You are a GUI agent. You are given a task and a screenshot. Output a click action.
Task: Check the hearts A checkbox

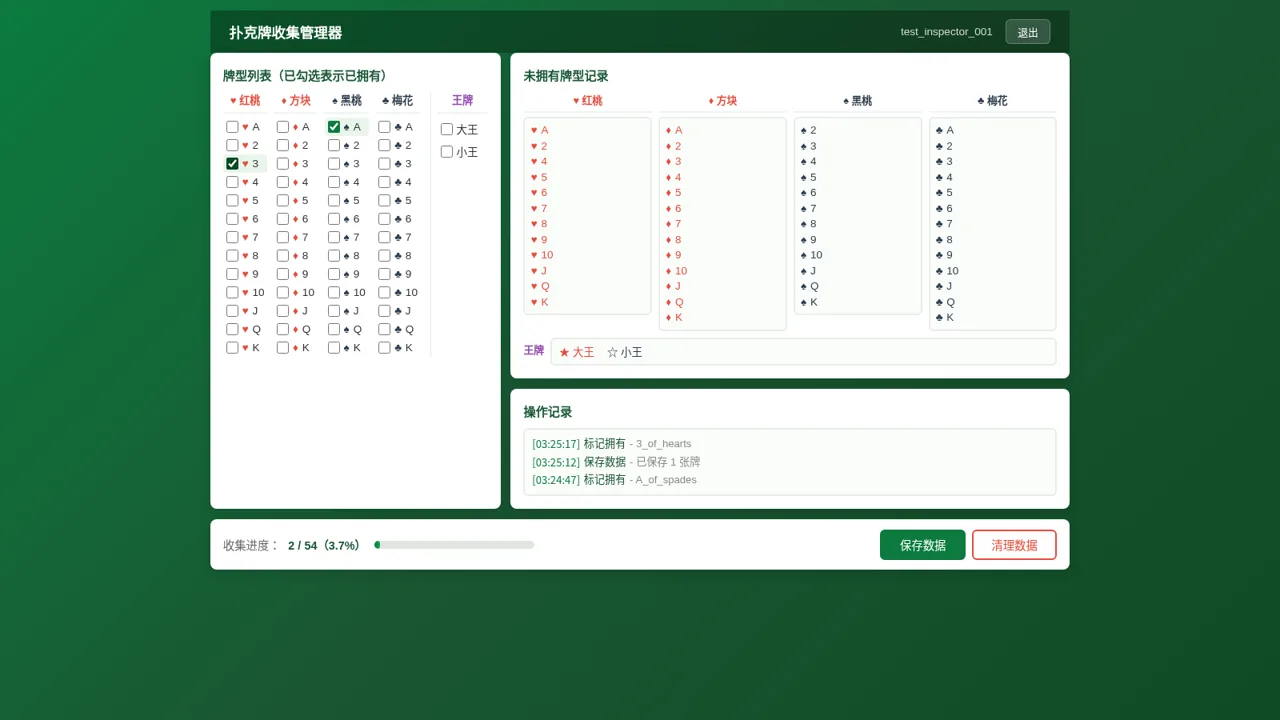(232, 127)
